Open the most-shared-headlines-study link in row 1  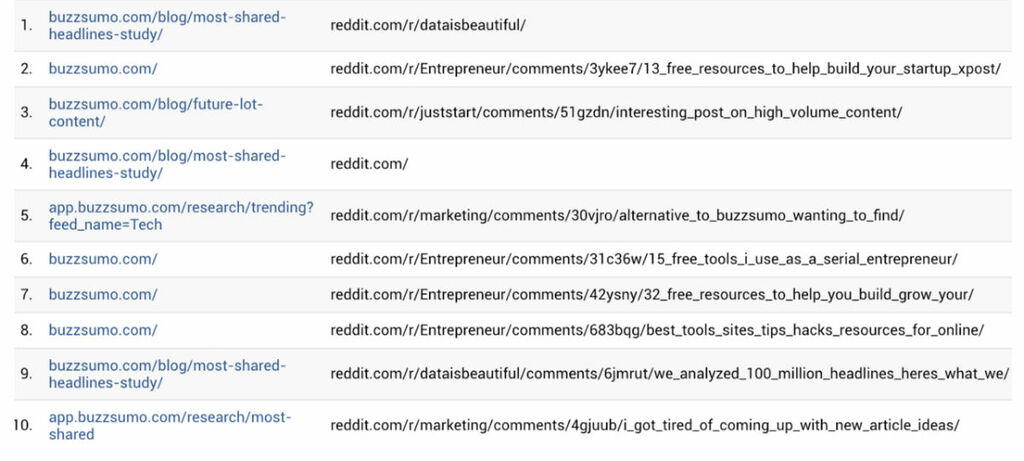click(166, 25)
